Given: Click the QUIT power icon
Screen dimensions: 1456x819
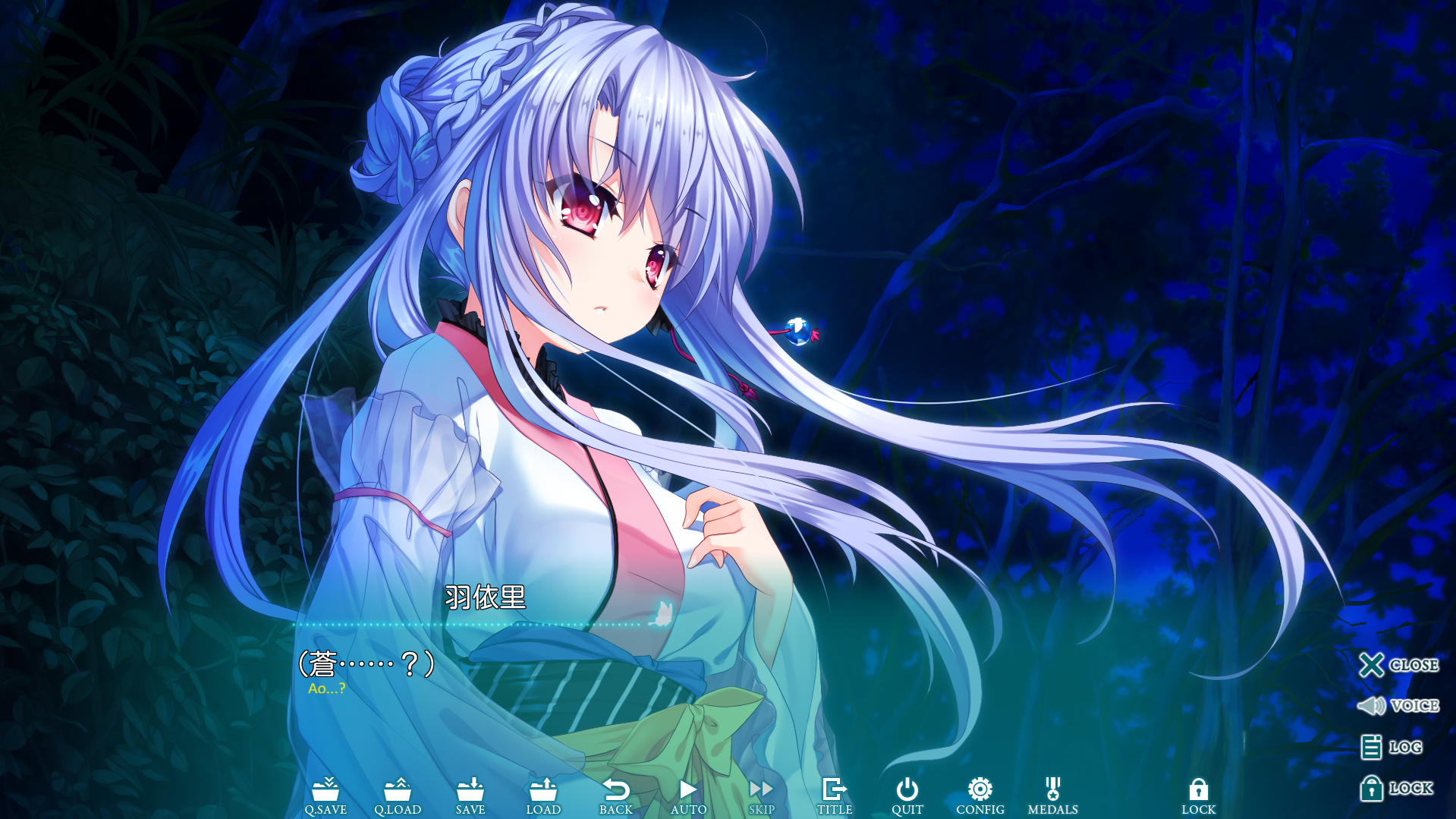Looking at the screenshot, I should tap(907, 796).
